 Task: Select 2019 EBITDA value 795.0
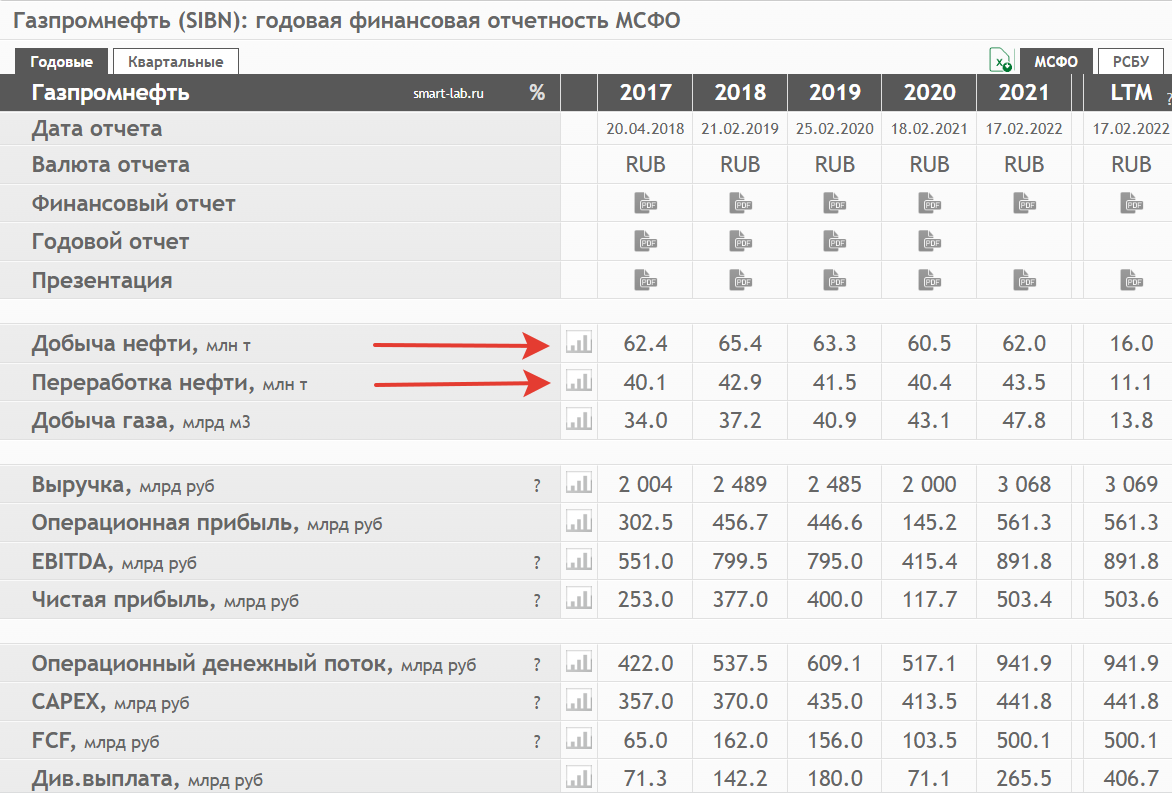(835, 561)
